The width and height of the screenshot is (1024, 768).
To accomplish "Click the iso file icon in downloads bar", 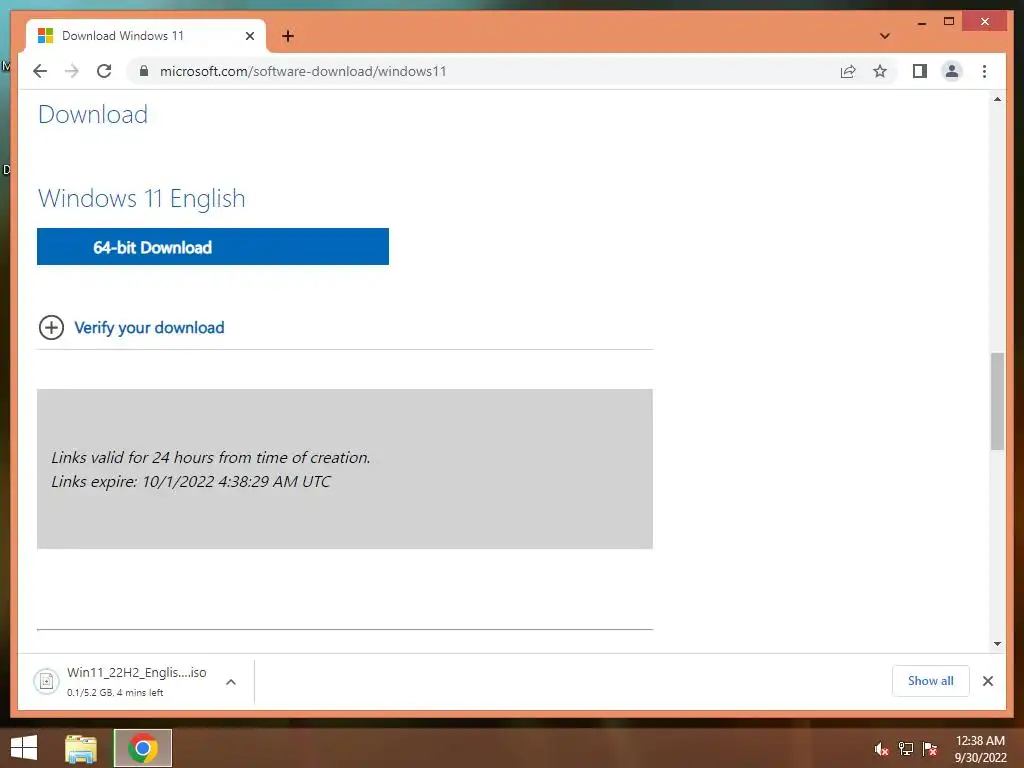I will tap(46, 681).
